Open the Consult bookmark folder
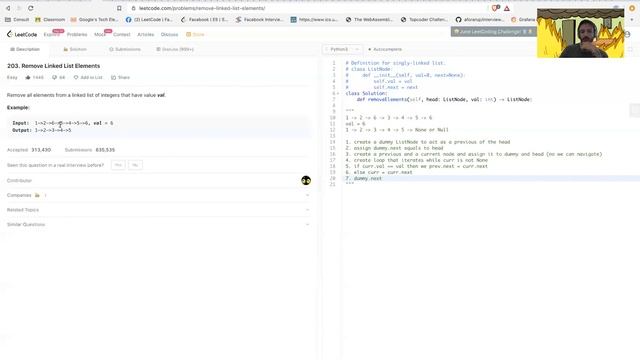The width and height of the screenshot is (640, 360). [x=17, y=19]
